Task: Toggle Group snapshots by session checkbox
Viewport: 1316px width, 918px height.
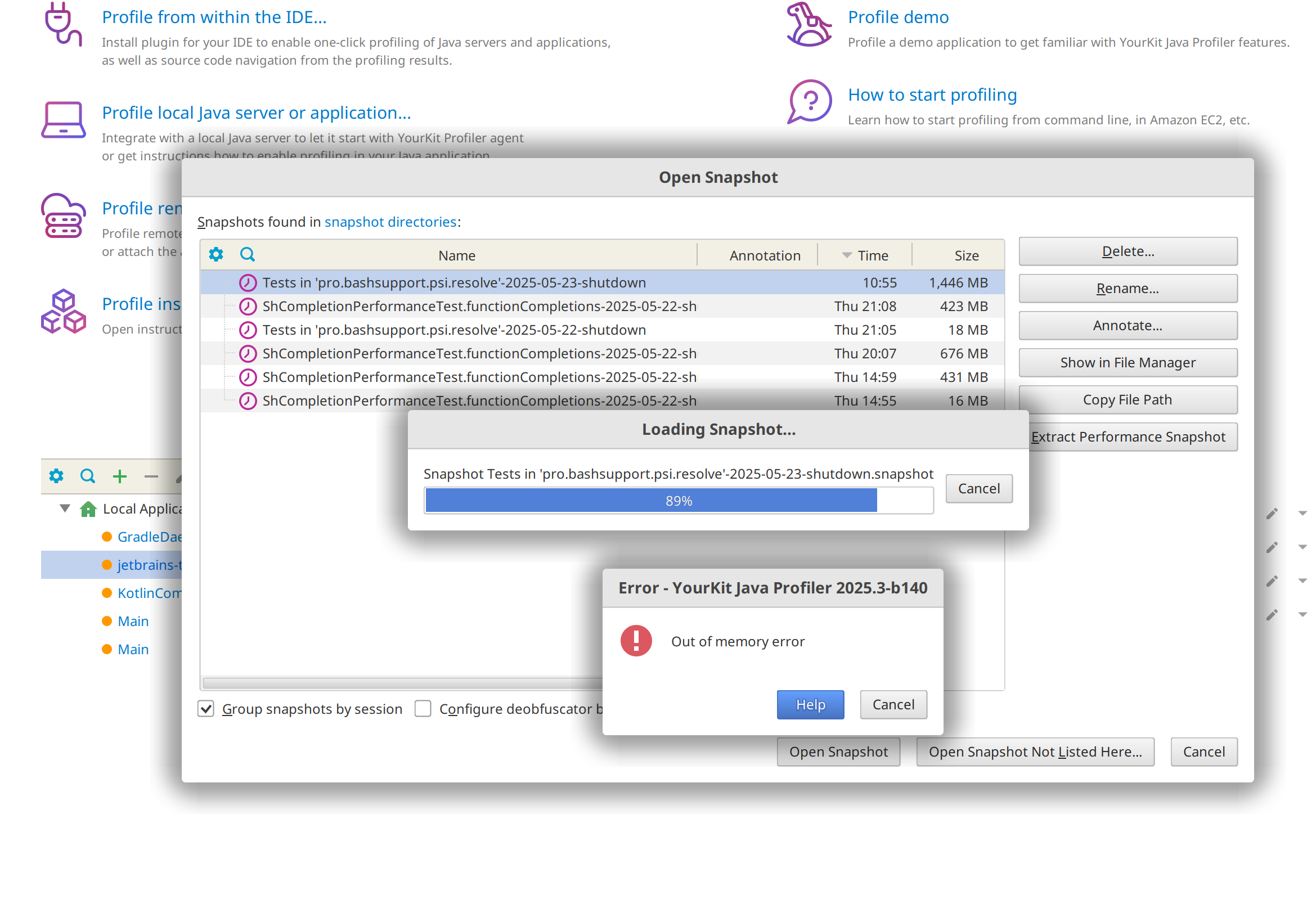Action: point(206,709)
